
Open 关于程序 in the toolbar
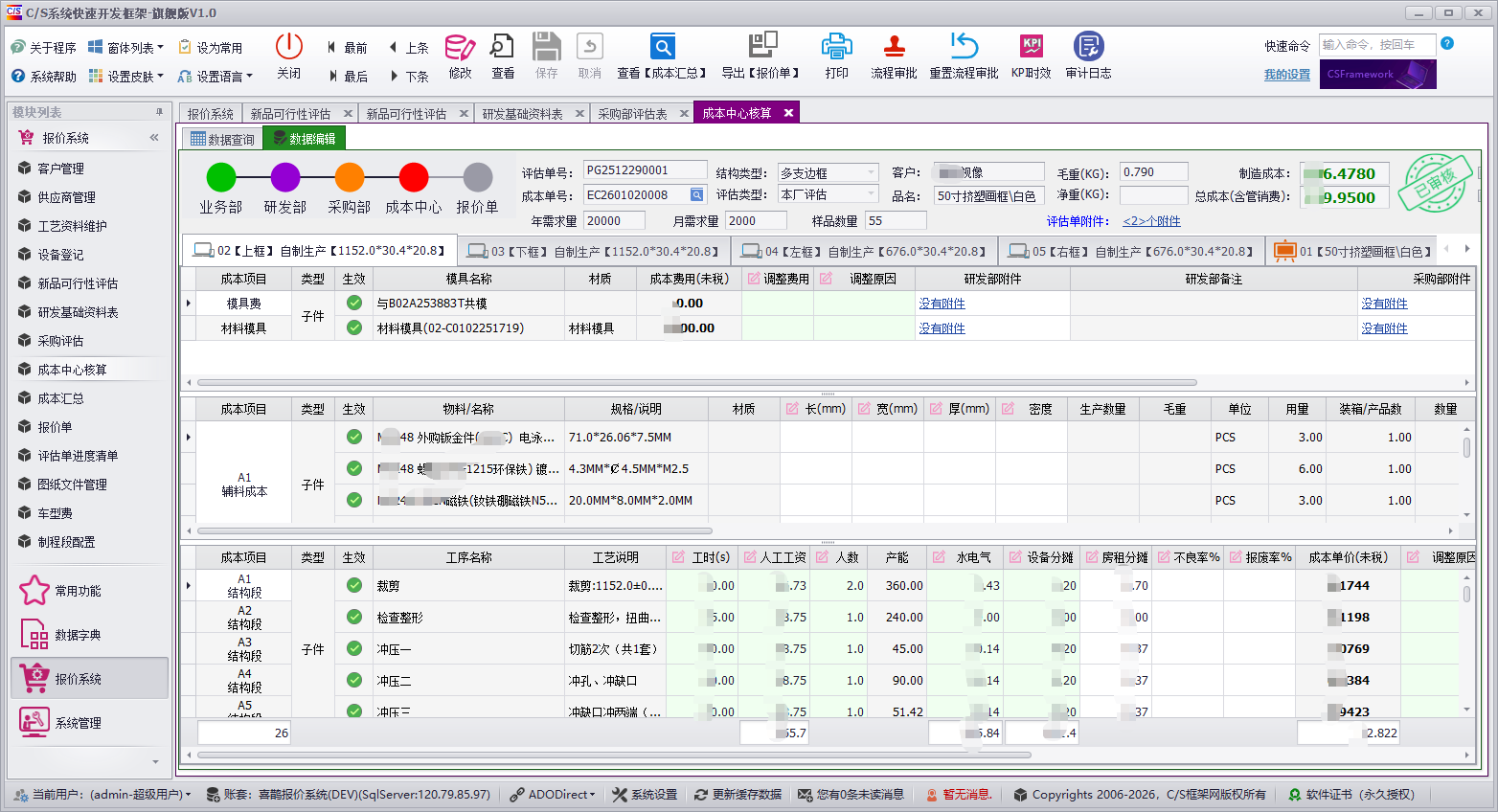[x=44, y=48]
